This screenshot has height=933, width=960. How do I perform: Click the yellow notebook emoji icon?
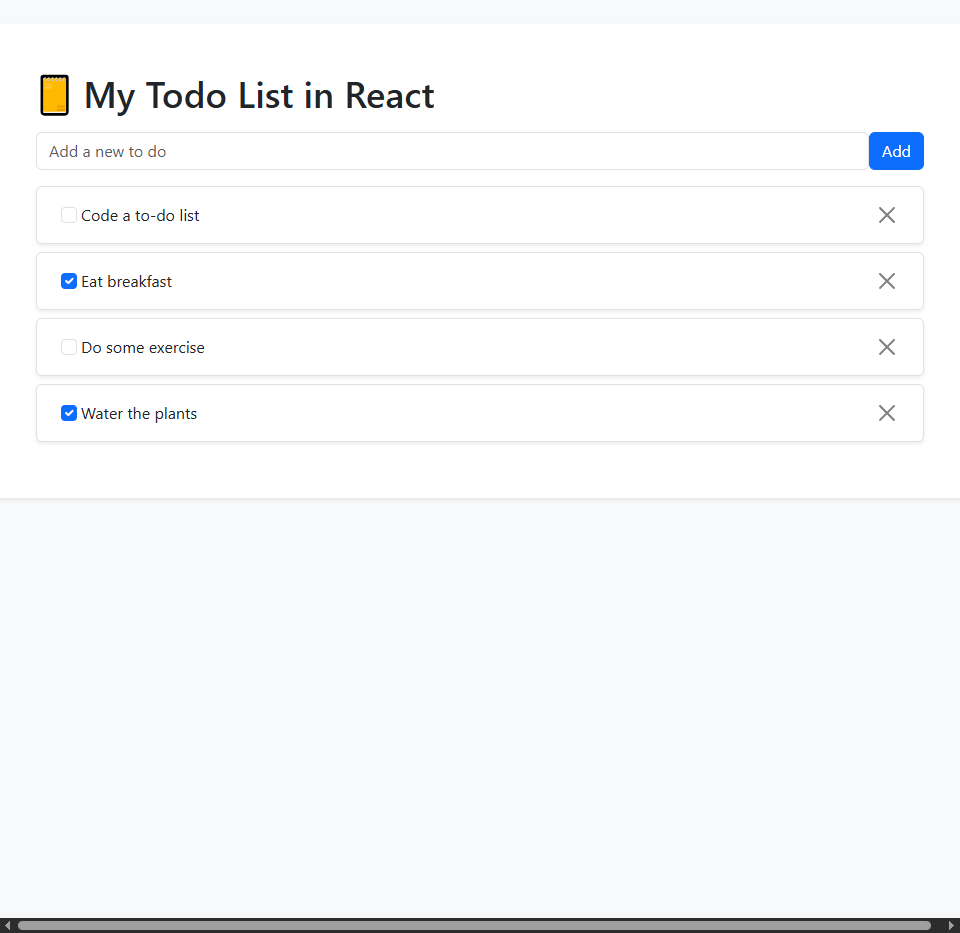click(54, 96)
